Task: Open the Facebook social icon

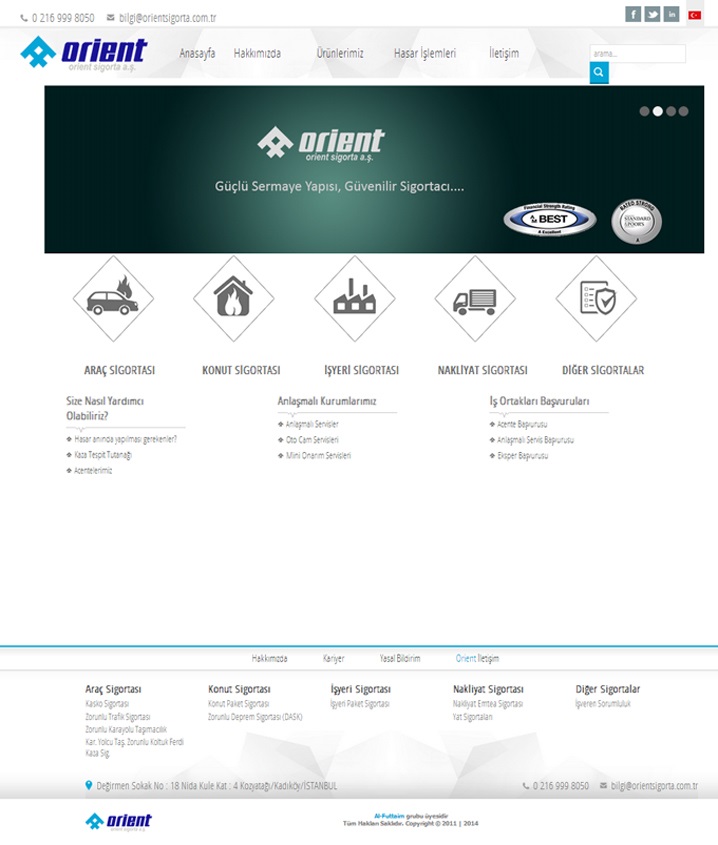Action: point(633,14)
